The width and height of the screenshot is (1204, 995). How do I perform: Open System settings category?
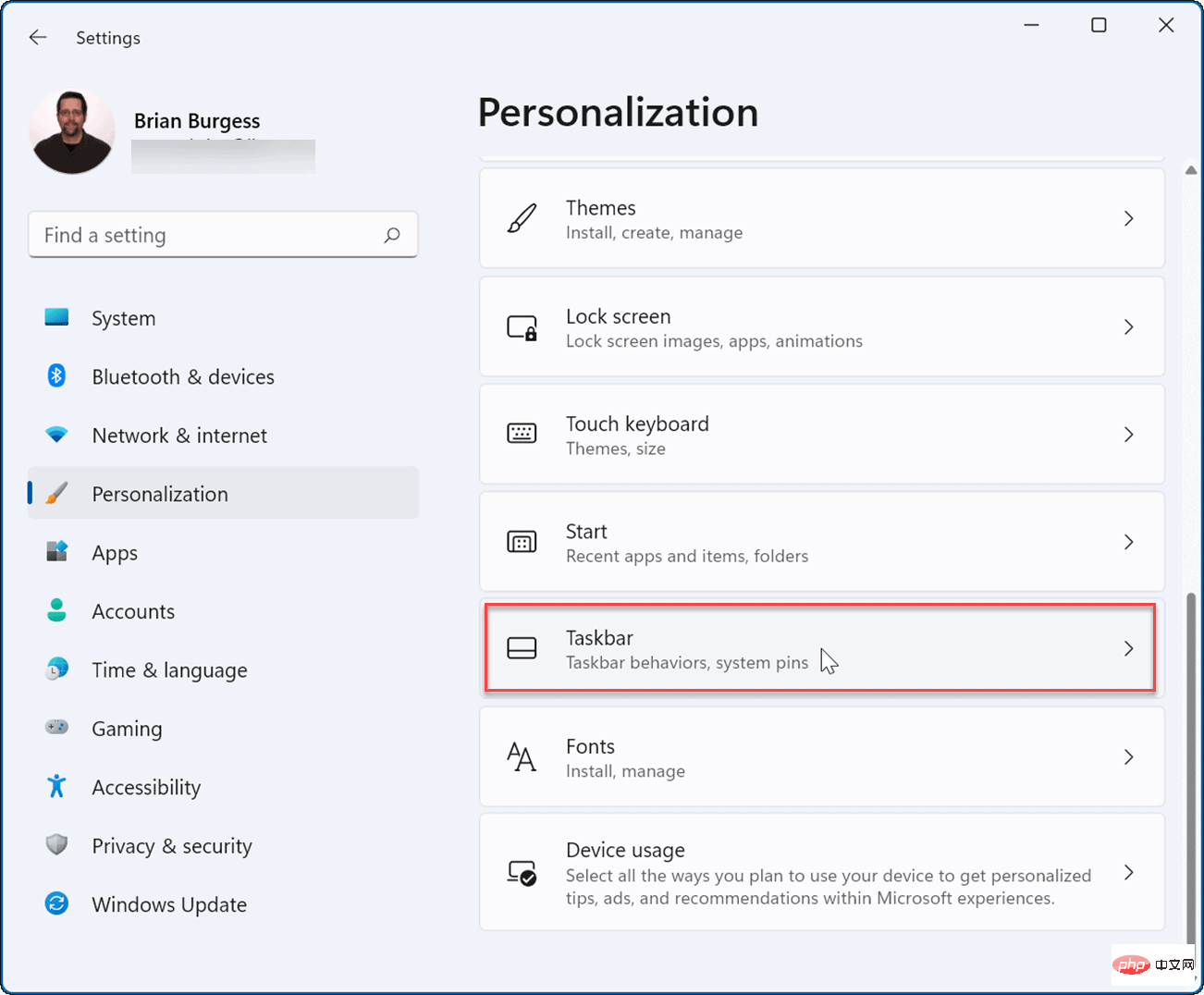[124, 318]
